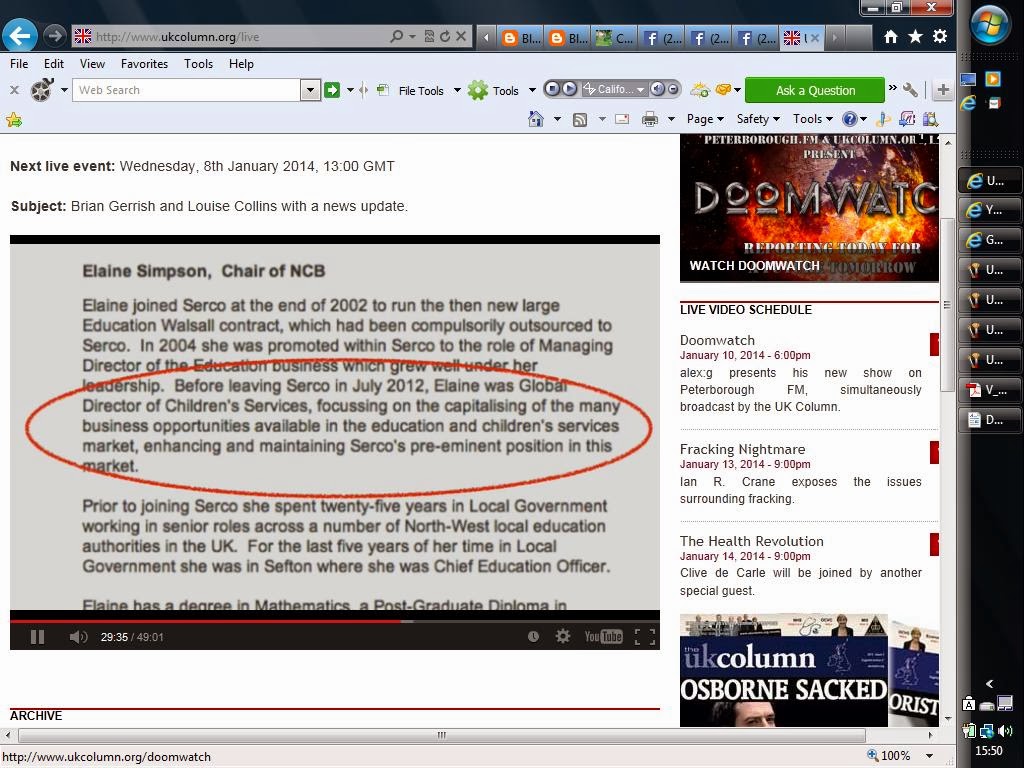The image size is (1024, 768).
Task: Open the Page dropdown menu
Action: click(705, 119)
